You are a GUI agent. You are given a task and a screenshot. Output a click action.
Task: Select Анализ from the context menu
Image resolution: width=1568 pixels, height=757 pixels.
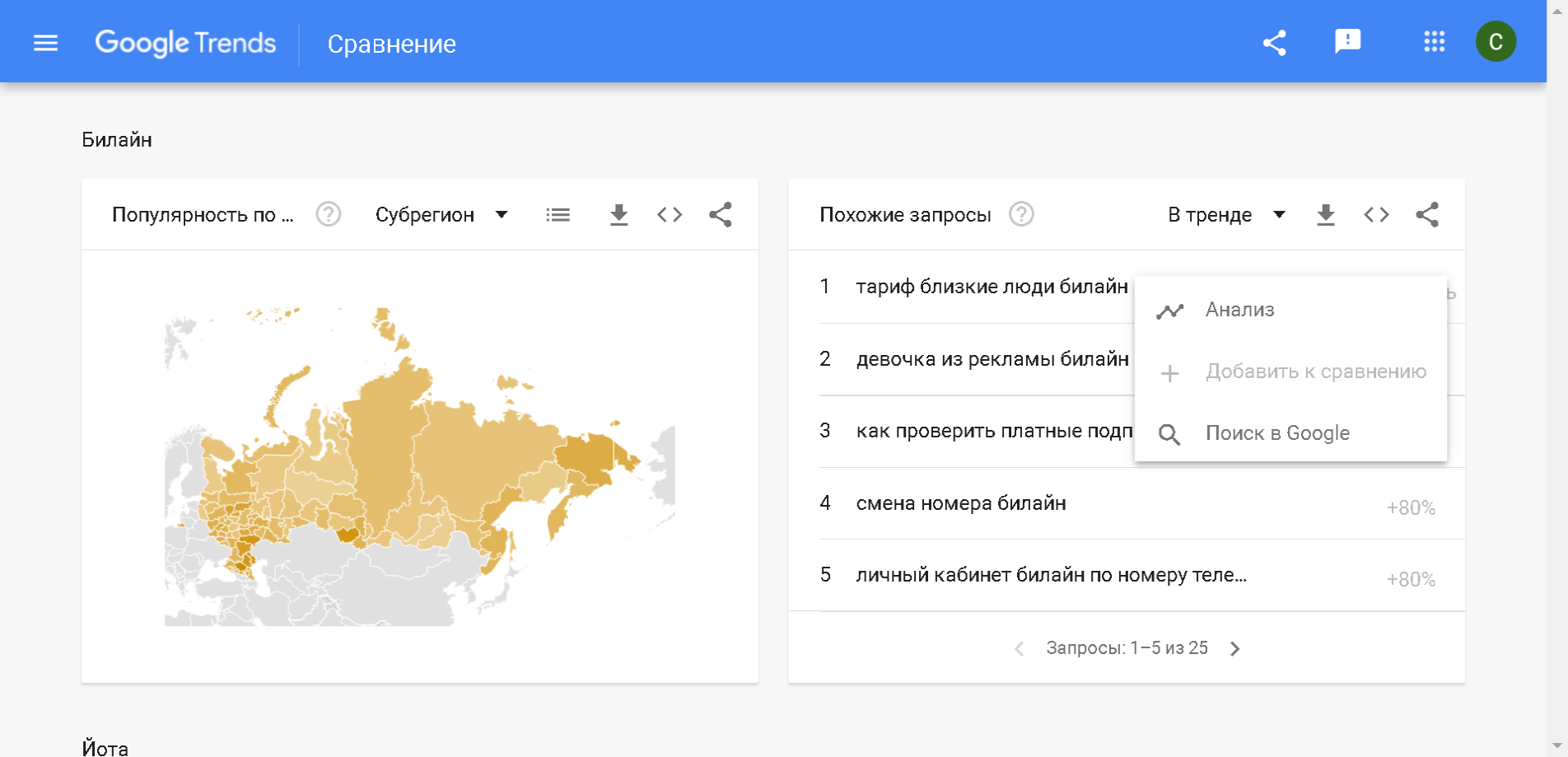point(1239,310)
